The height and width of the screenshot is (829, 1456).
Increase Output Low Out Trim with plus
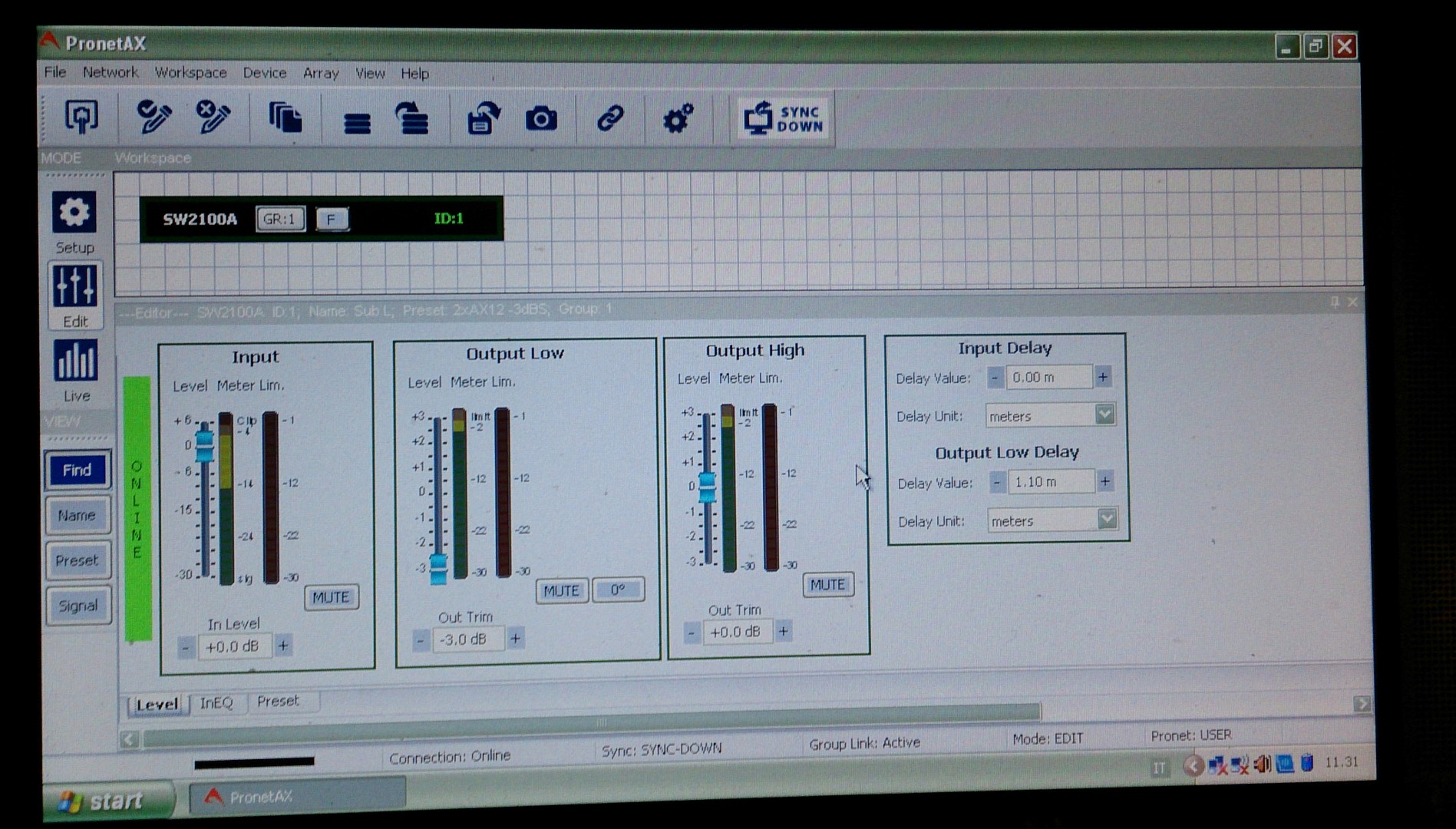516,638
